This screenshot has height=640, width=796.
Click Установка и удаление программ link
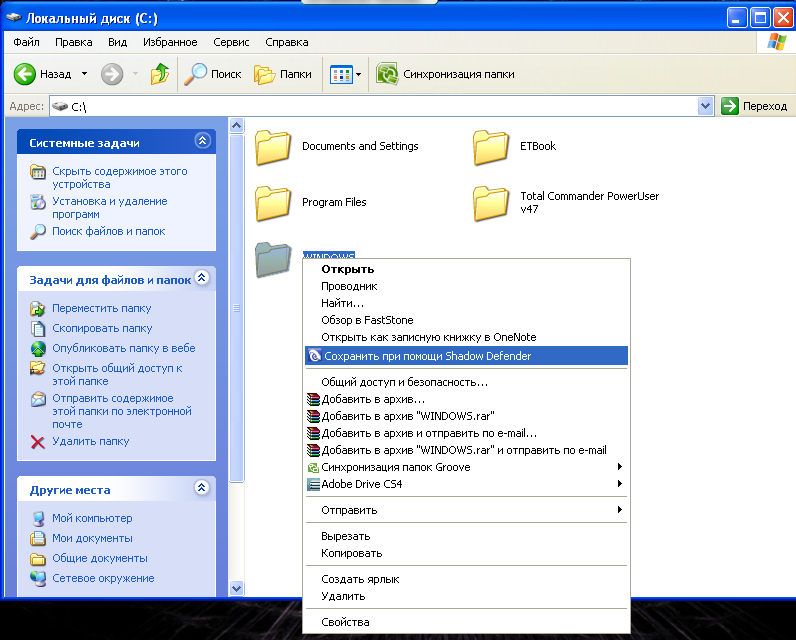[x=110, y=208]
